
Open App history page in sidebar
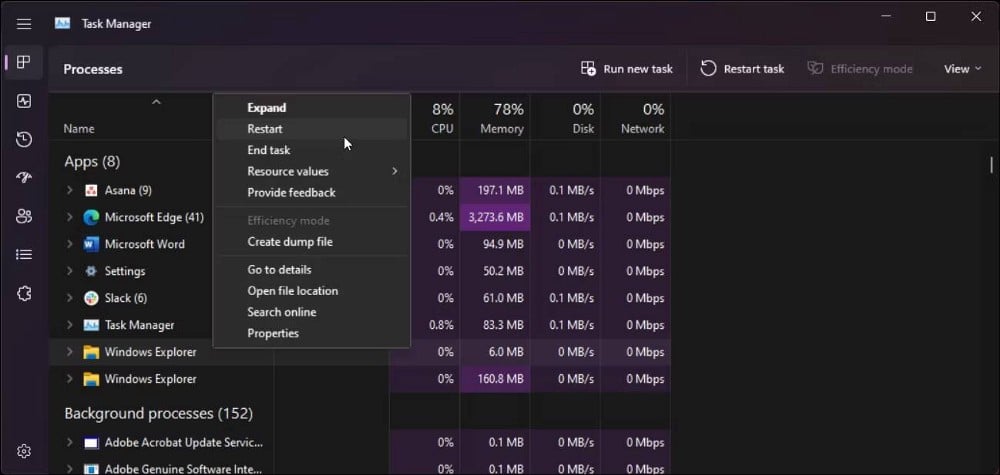coord(24,139)
